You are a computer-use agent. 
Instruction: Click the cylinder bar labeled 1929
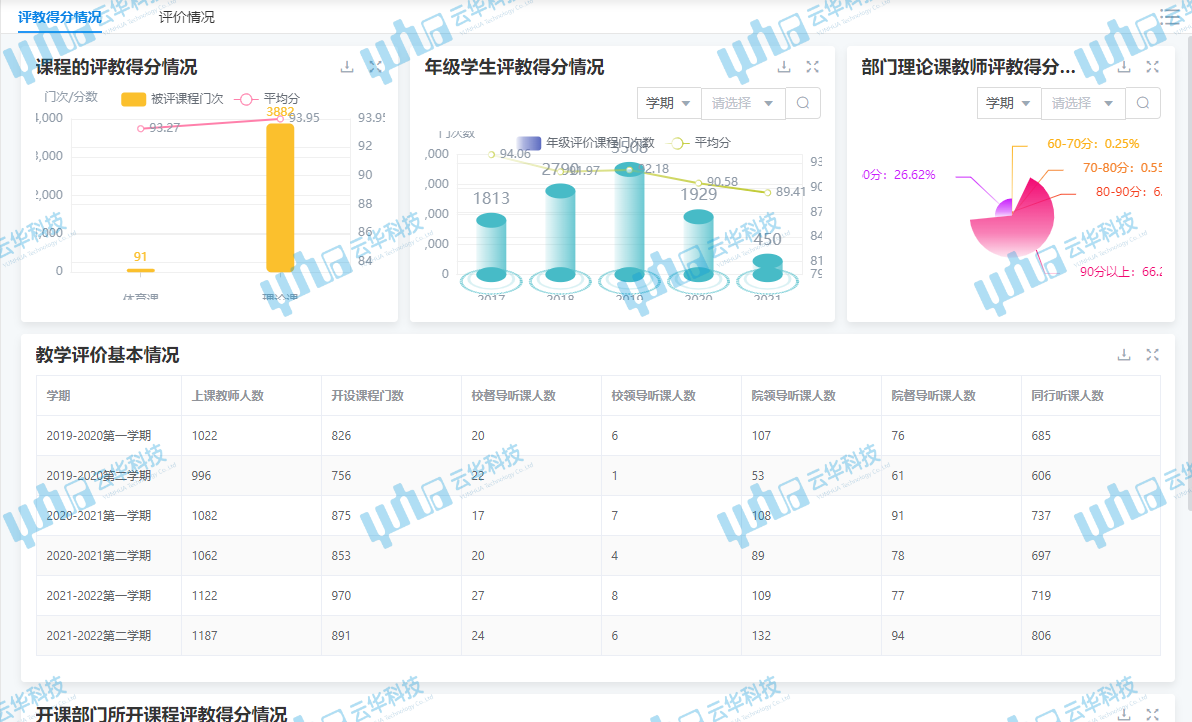(699, 245)
